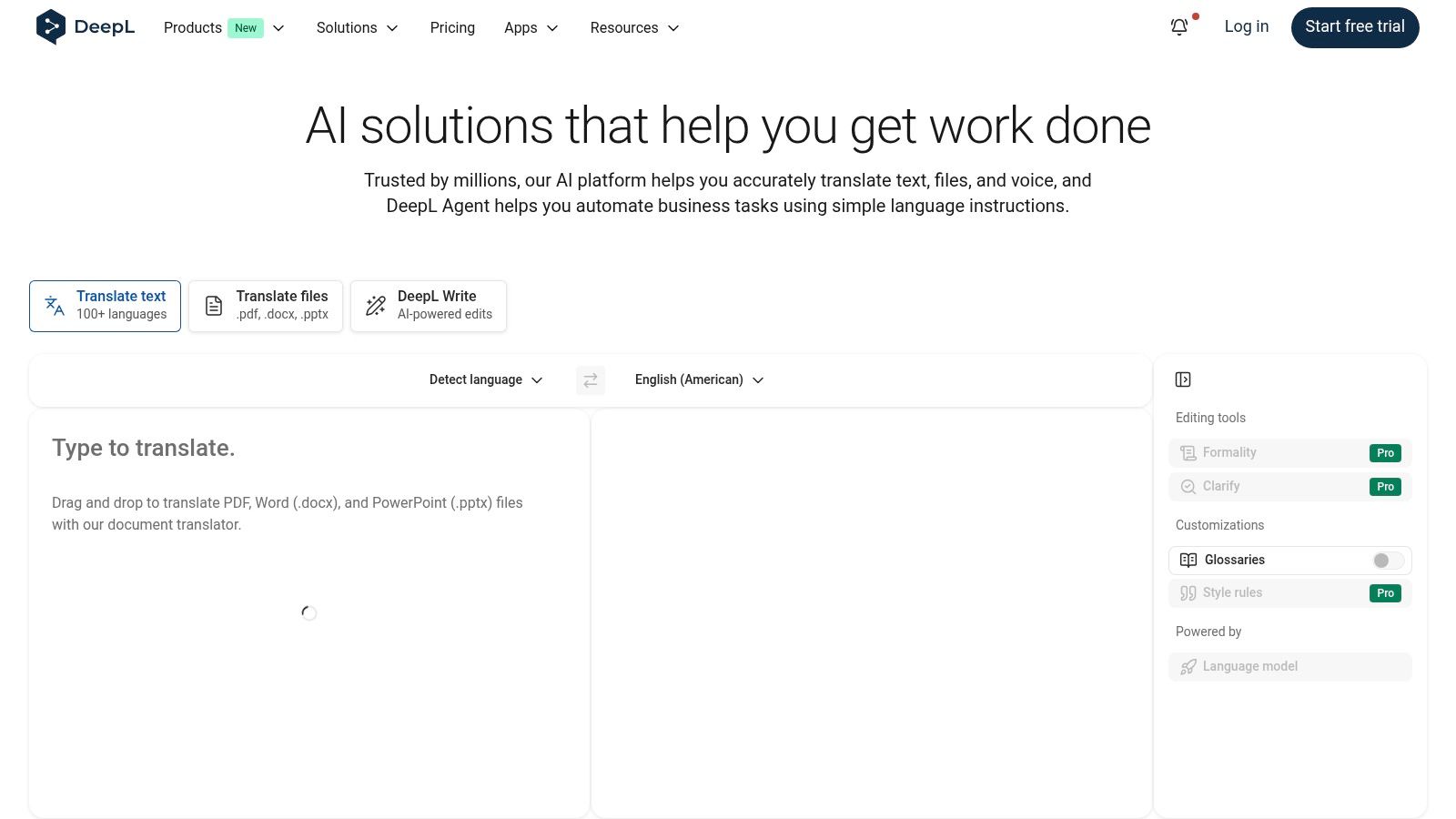The width and height of the screenshot is (1456, 819).
Task: Switch to the Translate files tab
Action: 266,306
